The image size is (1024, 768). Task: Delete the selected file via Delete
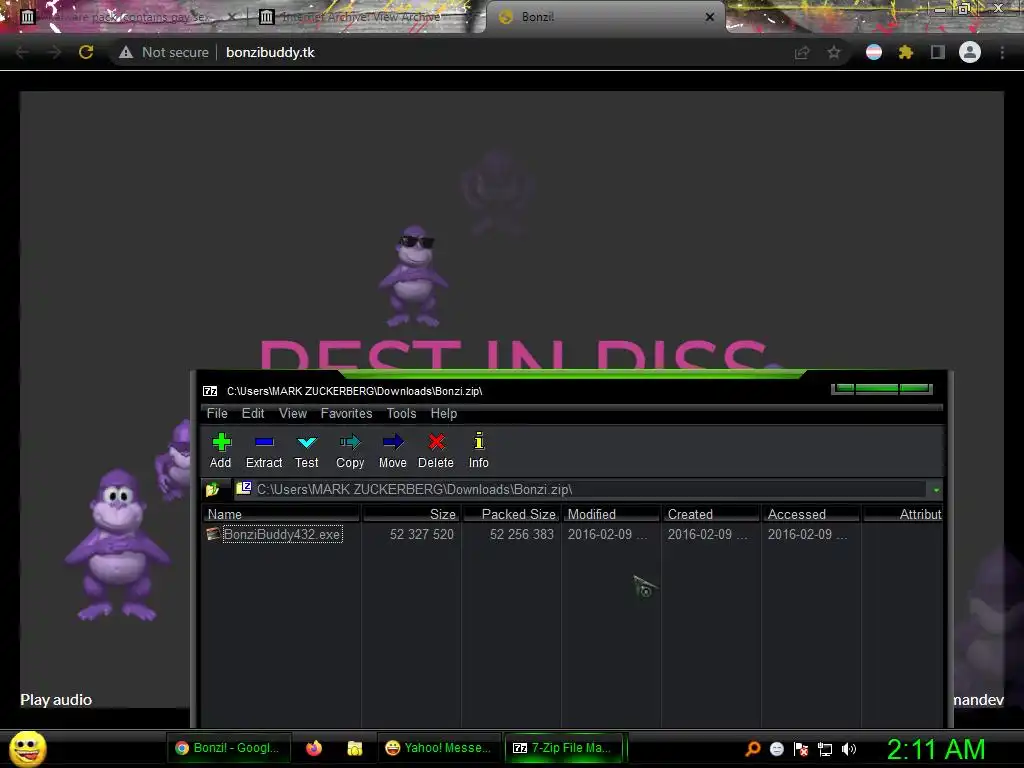pyautogui.click(x=436, y=451)
